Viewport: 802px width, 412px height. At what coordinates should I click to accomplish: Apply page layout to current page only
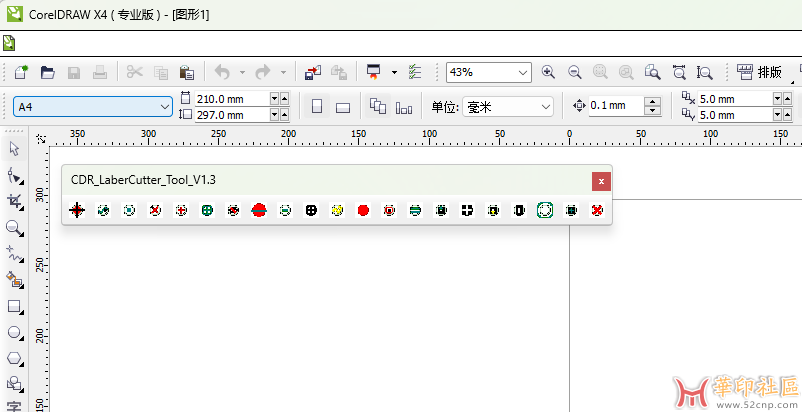(x=404, y=108)
